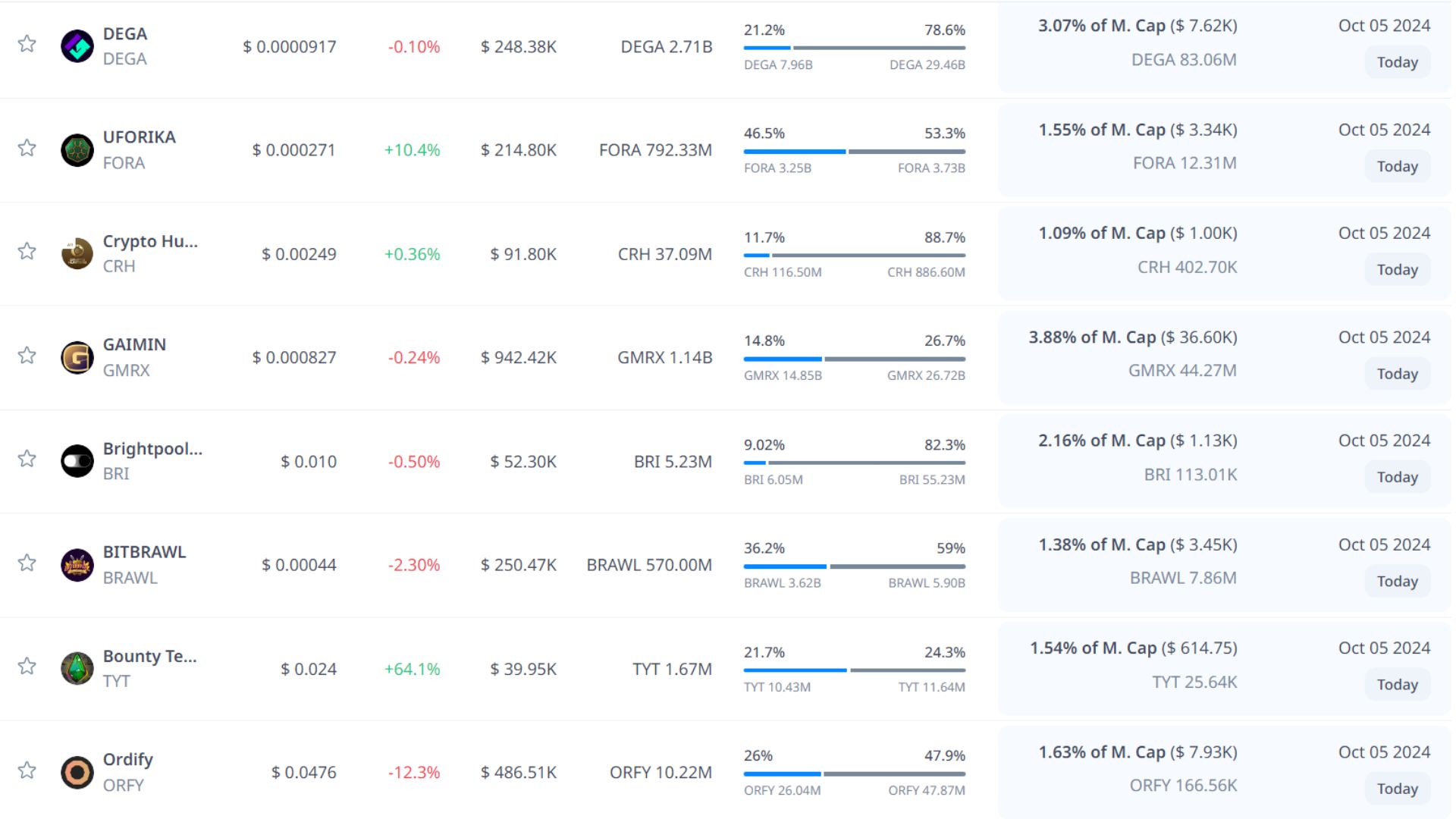Open the BITBRAWL project name link
The image size is (1456, 819).
144,552
